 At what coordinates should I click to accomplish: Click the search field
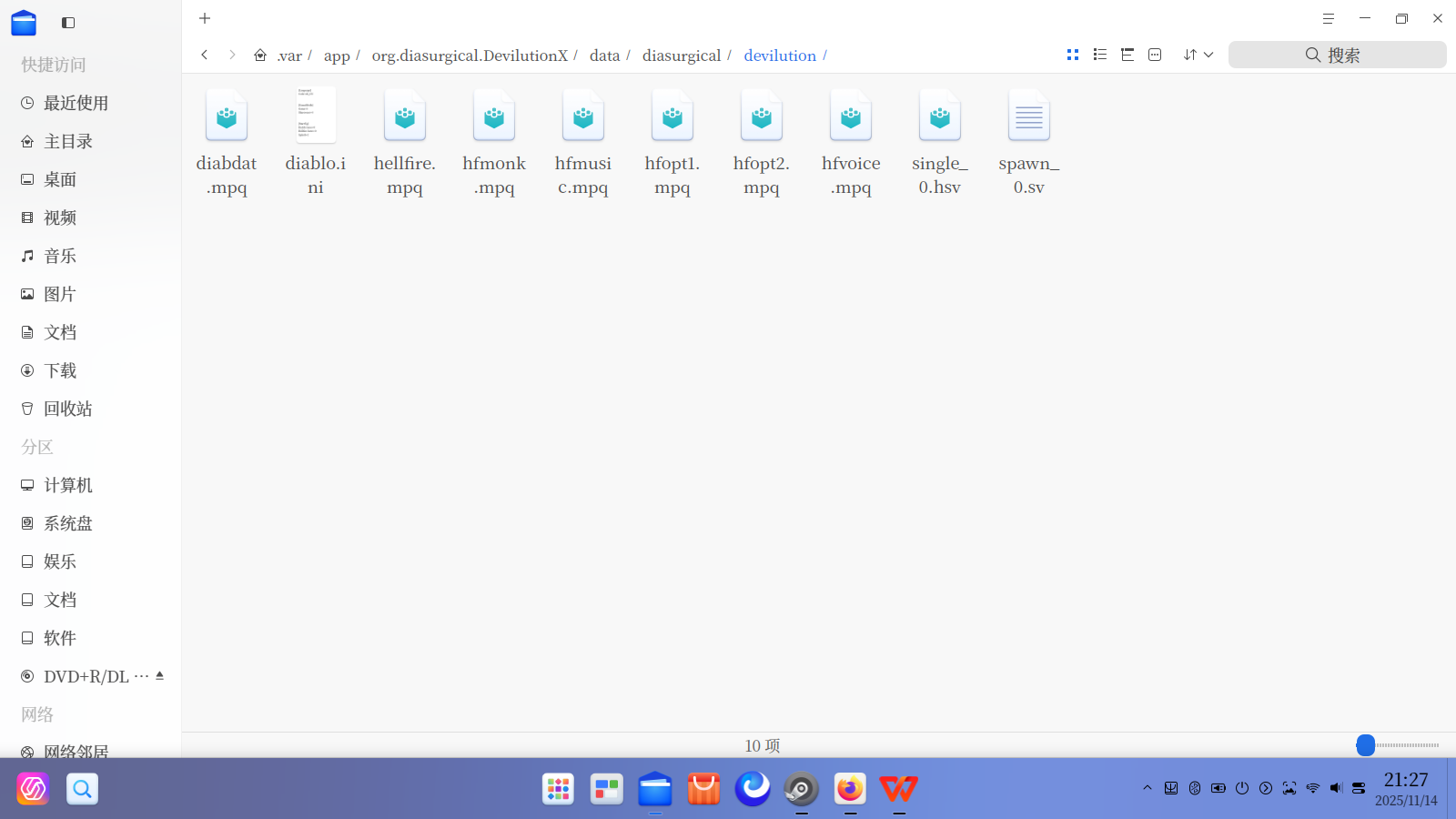1338,55
